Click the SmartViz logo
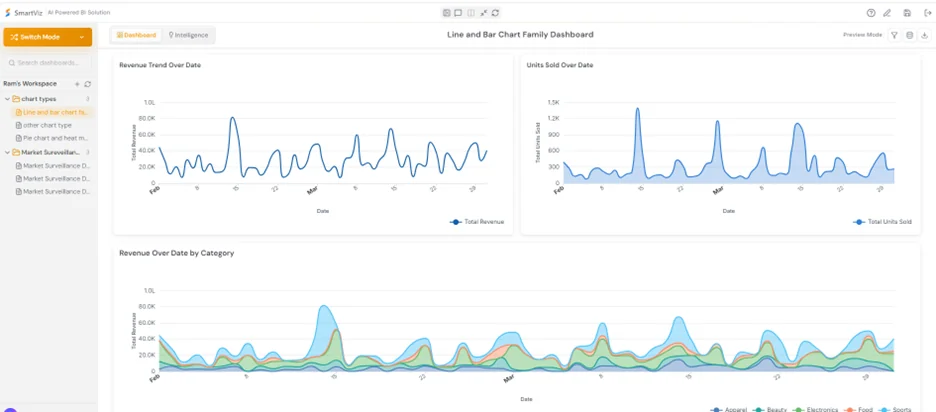Viewport: 936px width, 412px height. [8, 13]
